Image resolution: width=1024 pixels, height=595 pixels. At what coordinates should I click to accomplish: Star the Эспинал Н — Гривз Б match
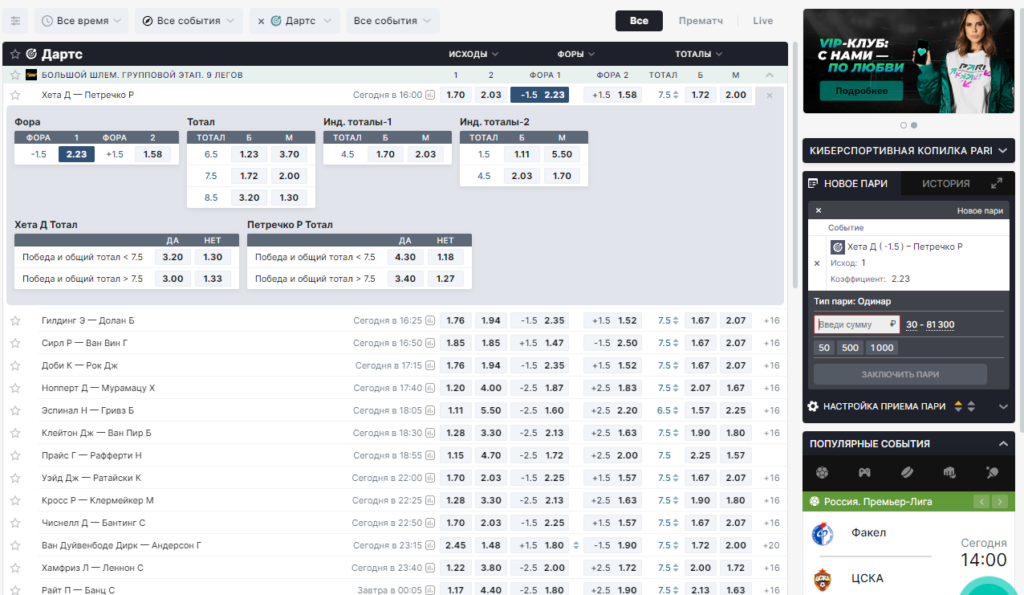(15, 411)
